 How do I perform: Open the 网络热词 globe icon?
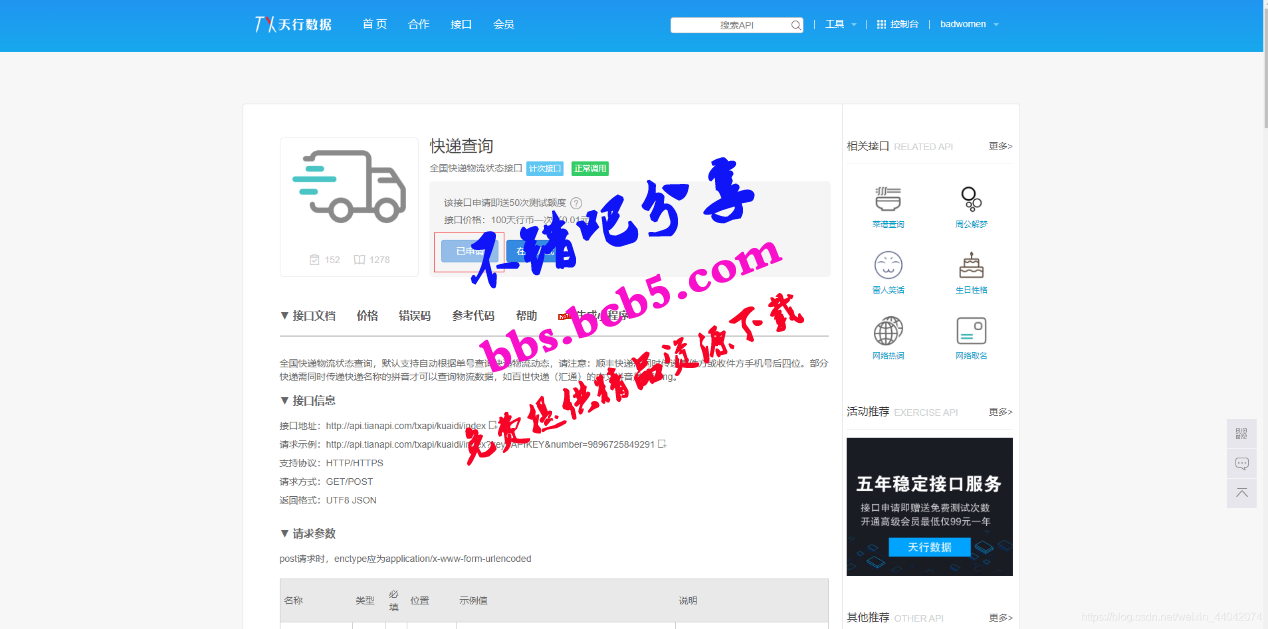888,331
